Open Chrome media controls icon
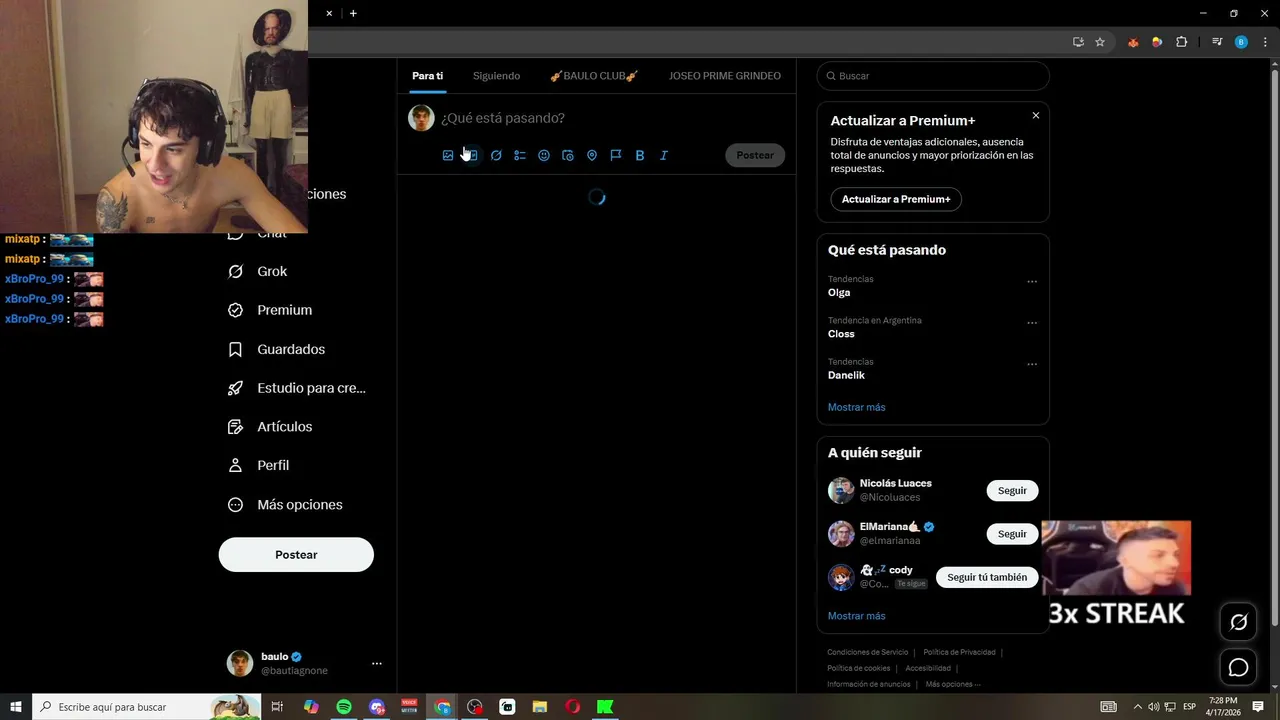Image resolution: width=1280 pixels, height=720 pixels. coord(1217,42)
